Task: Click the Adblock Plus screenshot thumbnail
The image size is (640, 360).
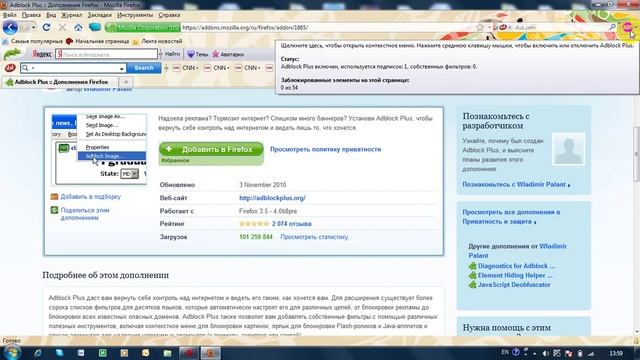Action: (99, 150)
